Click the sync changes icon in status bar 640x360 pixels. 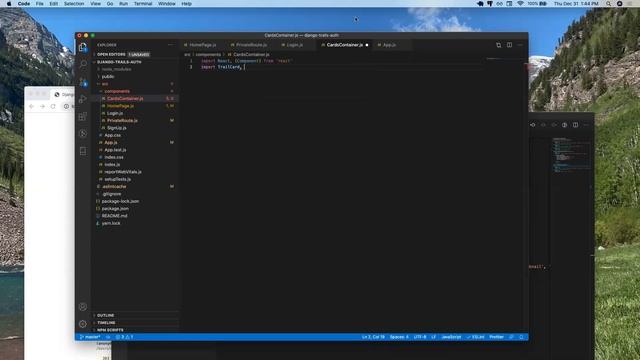108,337
